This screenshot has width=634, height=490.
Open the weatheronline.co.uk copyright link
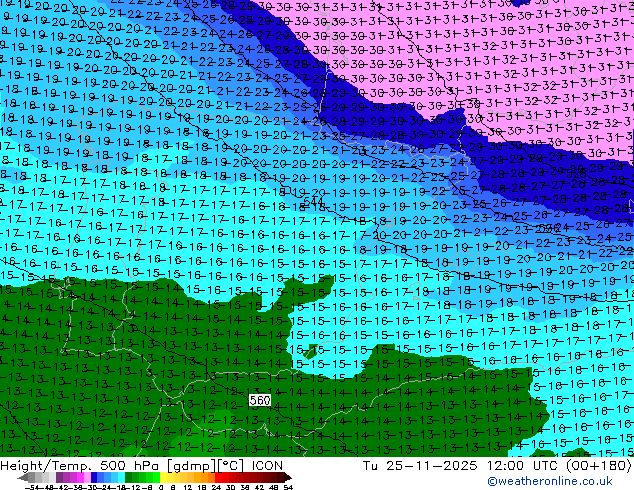pyautogui.click(x=550, y=481)
